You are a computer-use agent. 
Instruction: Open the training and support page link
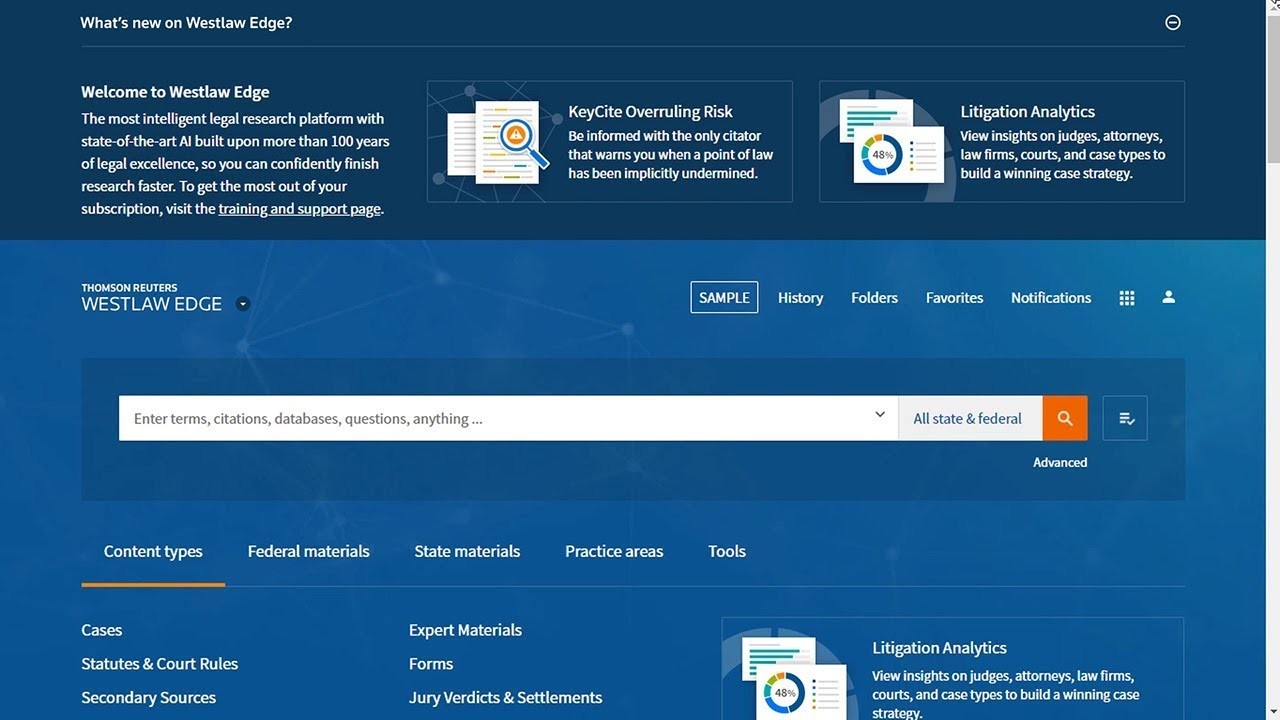pyautogui.click(x=299, y=209)
